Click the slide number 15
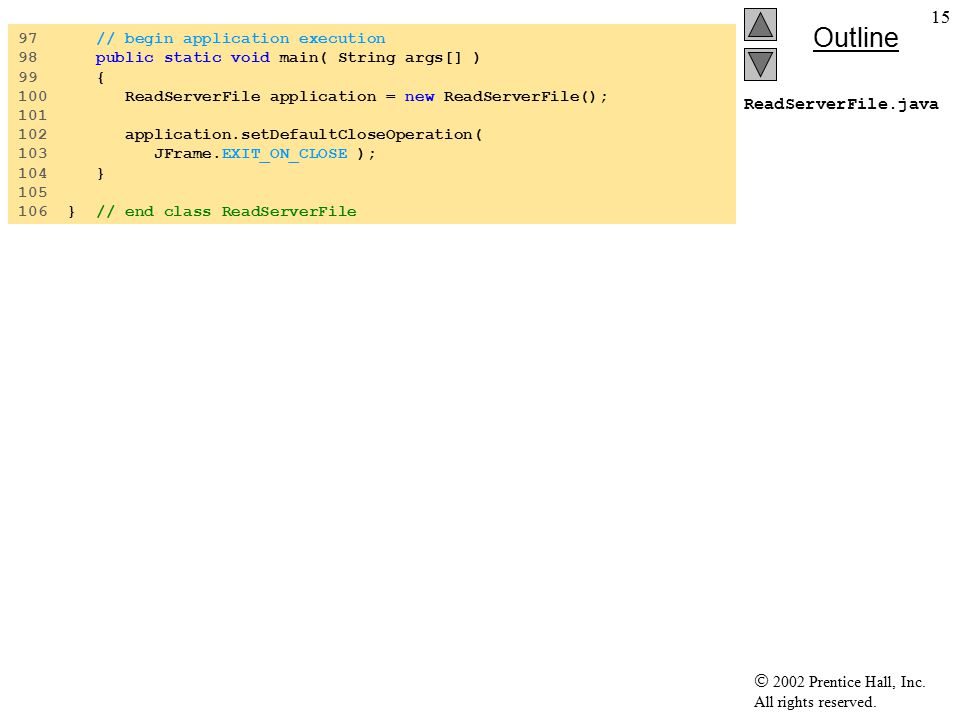 pos(940,17)
